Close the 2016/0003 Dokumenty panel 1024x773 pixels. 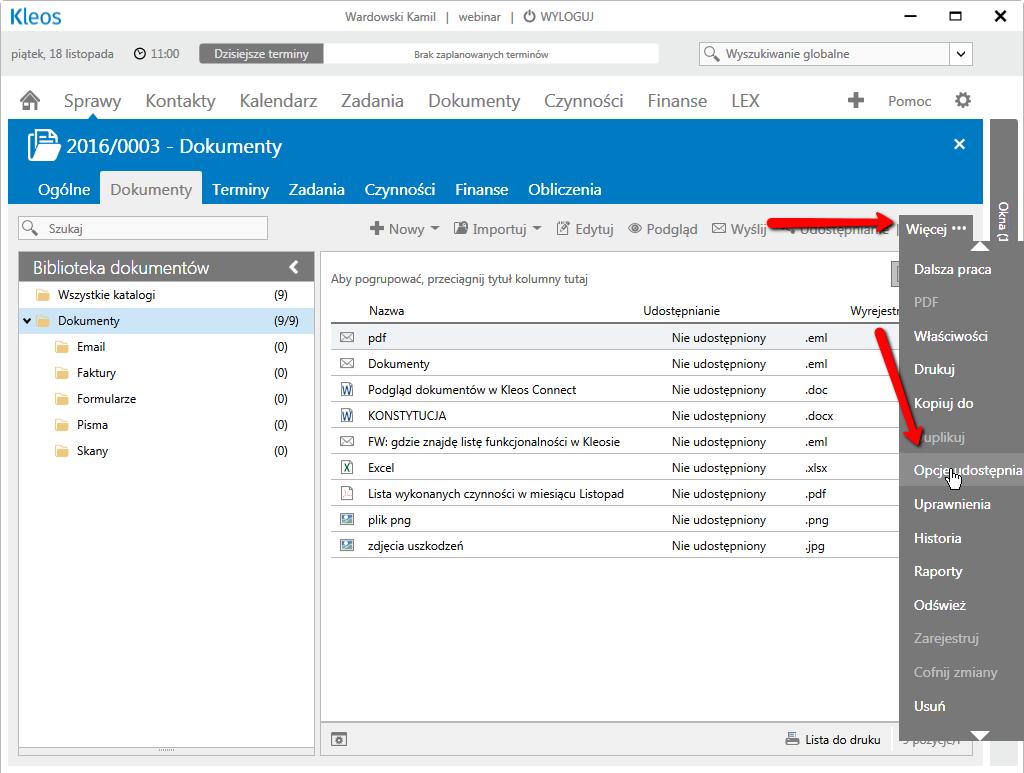pyautogui.click(x=959, y=144)
